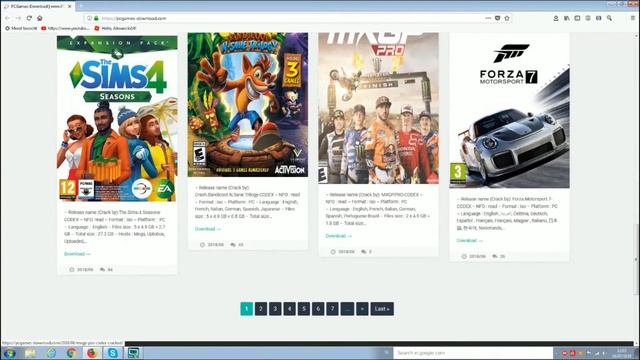Launch Google Chrome from the taskbar
Viewport: 640px width, 360px height.
[x=71, y=353]
